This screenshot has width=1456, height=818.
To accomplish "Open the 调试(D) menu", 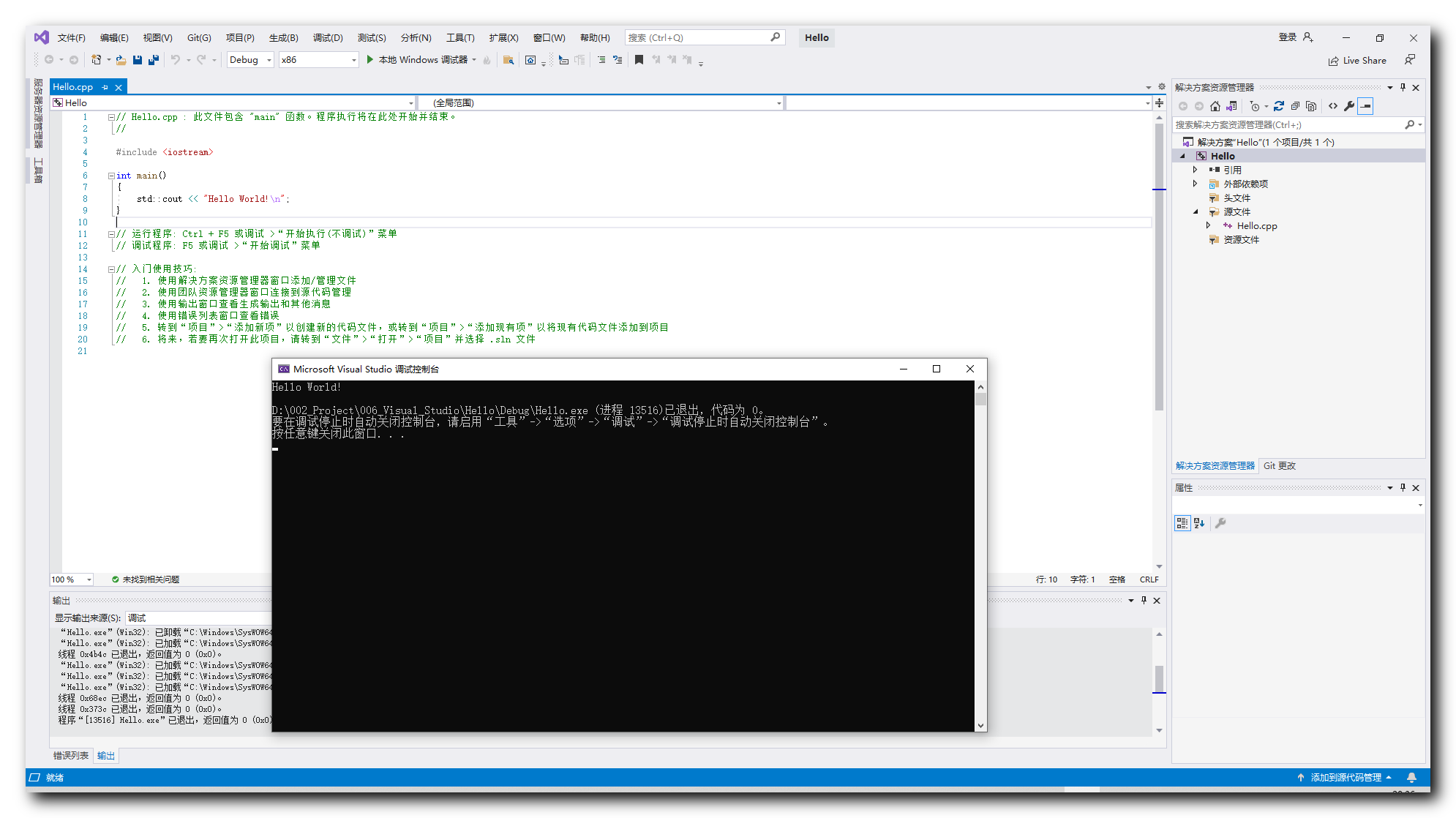I will pos(327,38).
